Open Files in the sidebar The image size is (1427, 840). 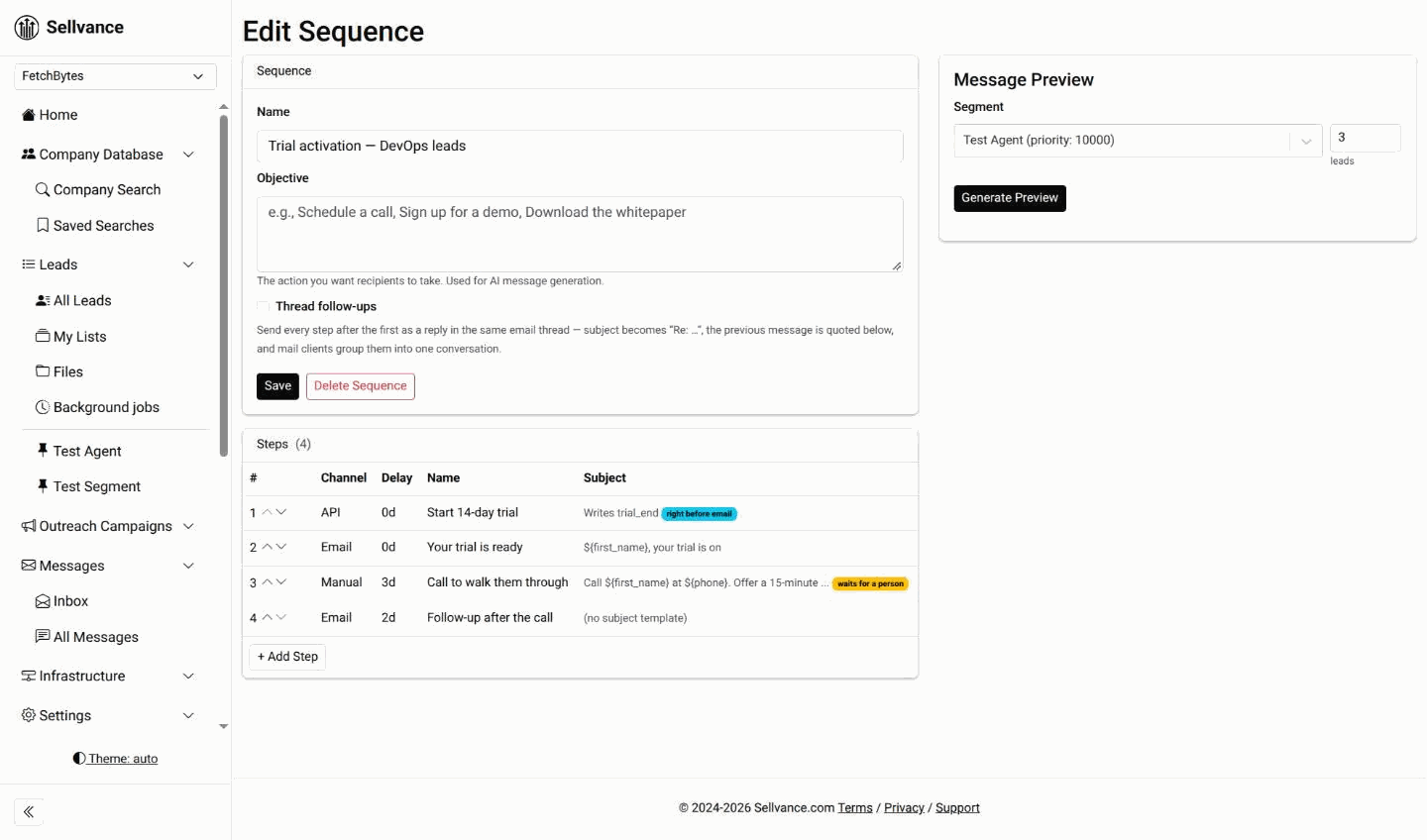[59, 371]
